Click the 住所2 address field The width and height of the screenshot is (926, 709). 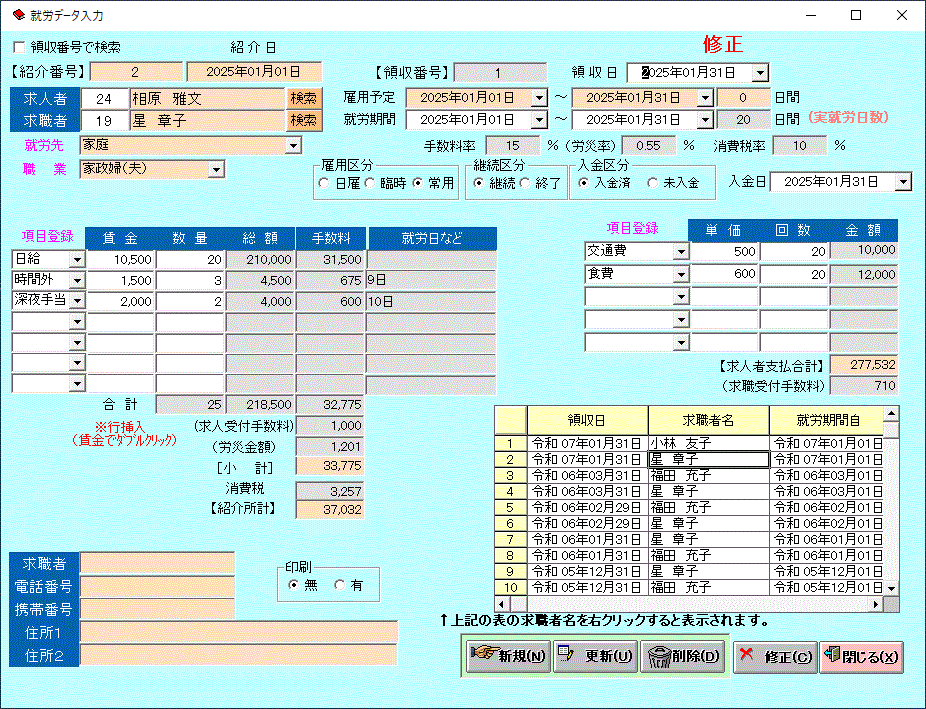pyautogui.click(x=239, y=655)
